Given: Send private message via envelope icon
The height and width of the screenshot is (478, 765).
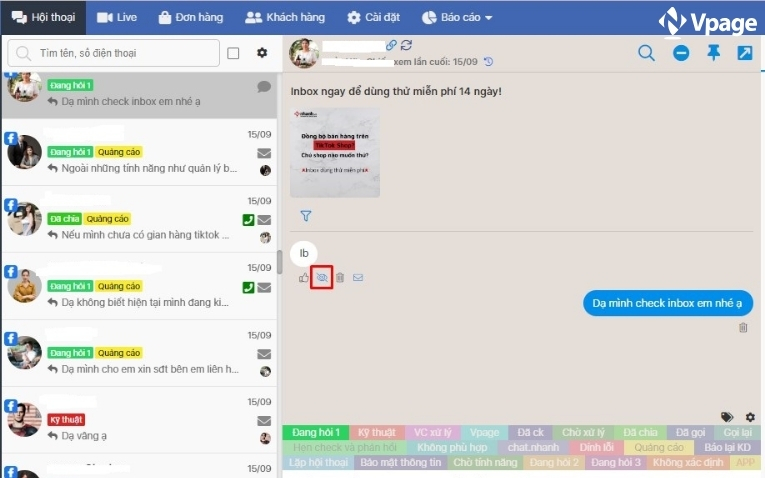Looking at the screenshot, I should click(358, 278).
